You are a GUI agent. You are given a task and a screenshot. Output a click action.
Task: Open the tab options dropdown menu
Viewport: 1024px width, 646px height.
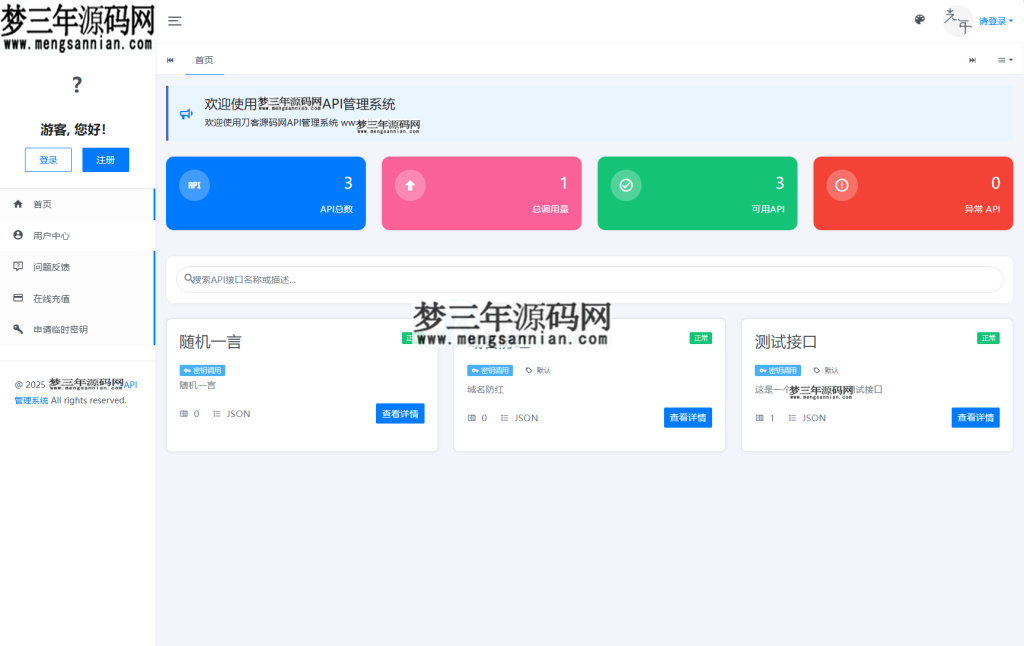point(1005,60)
